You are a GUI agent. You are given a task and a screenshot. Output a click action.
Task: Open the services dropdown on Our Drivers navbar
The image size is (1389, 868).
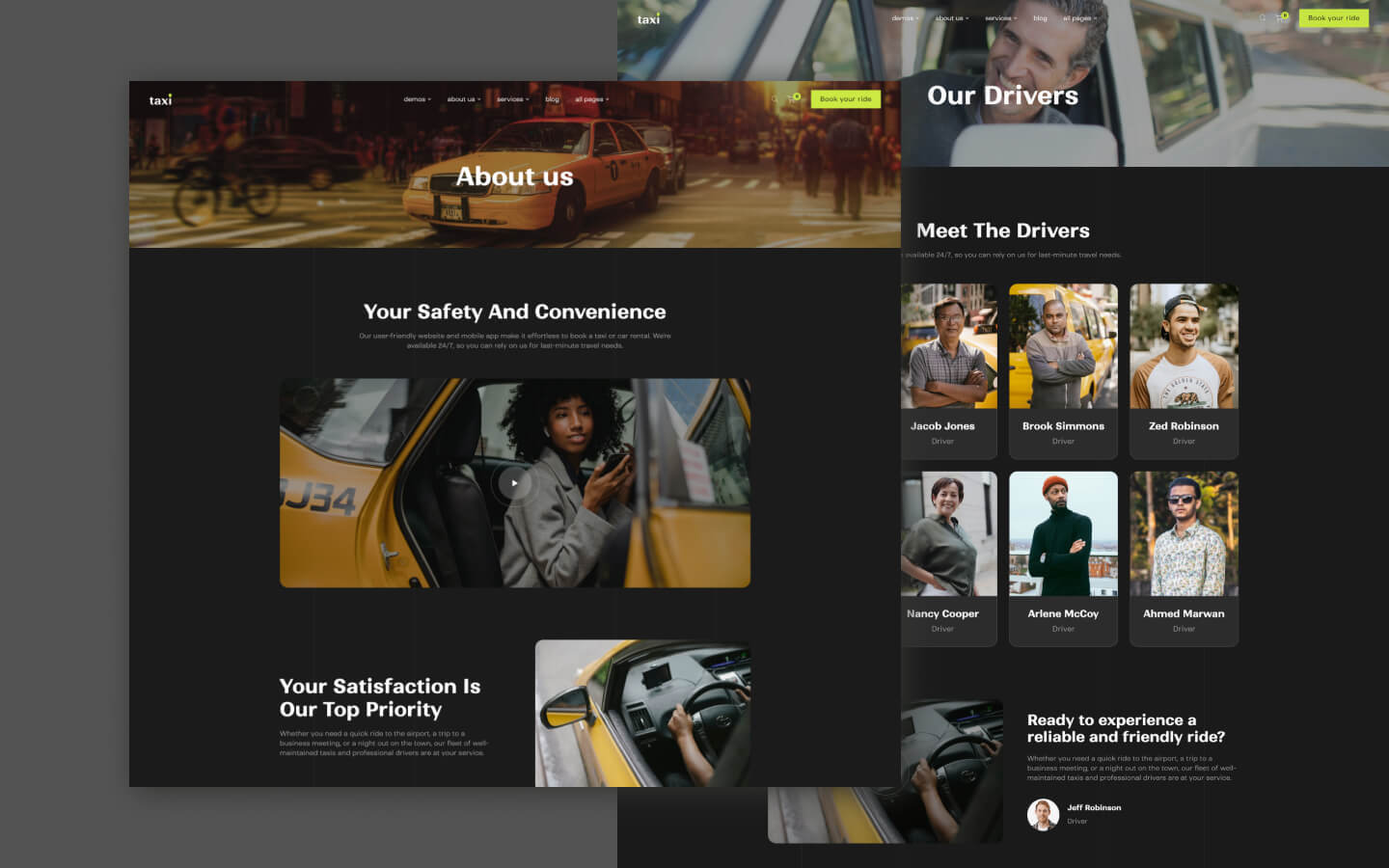click(1000, 17)
